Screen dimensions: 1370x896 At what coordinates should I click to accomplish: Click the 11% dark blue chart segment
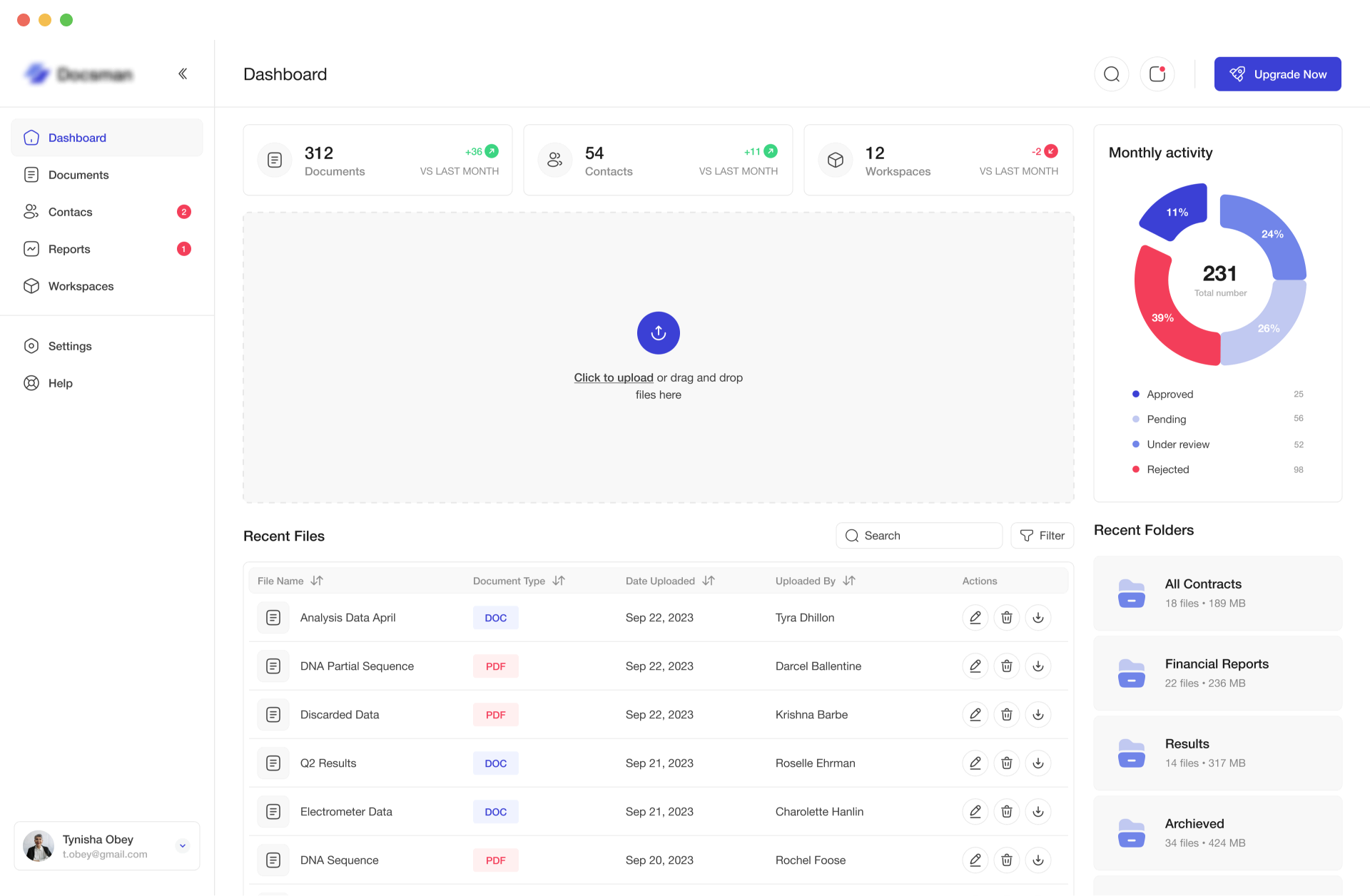point(1178,212)
